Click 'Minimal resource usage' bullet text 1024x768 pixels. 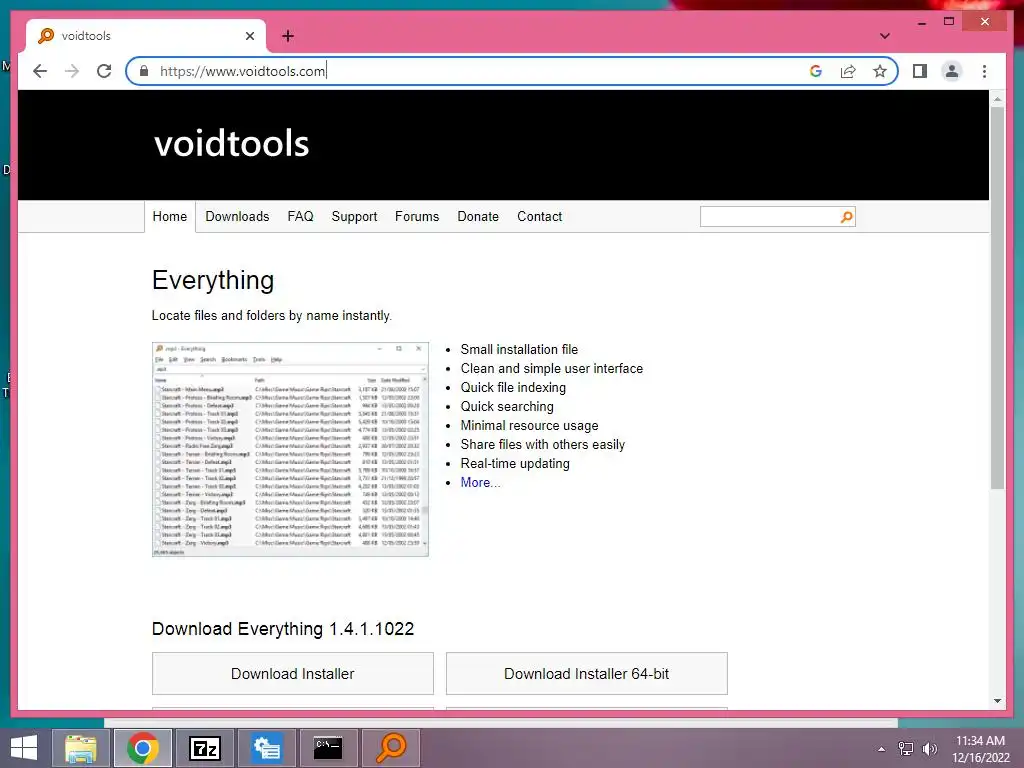530,426
